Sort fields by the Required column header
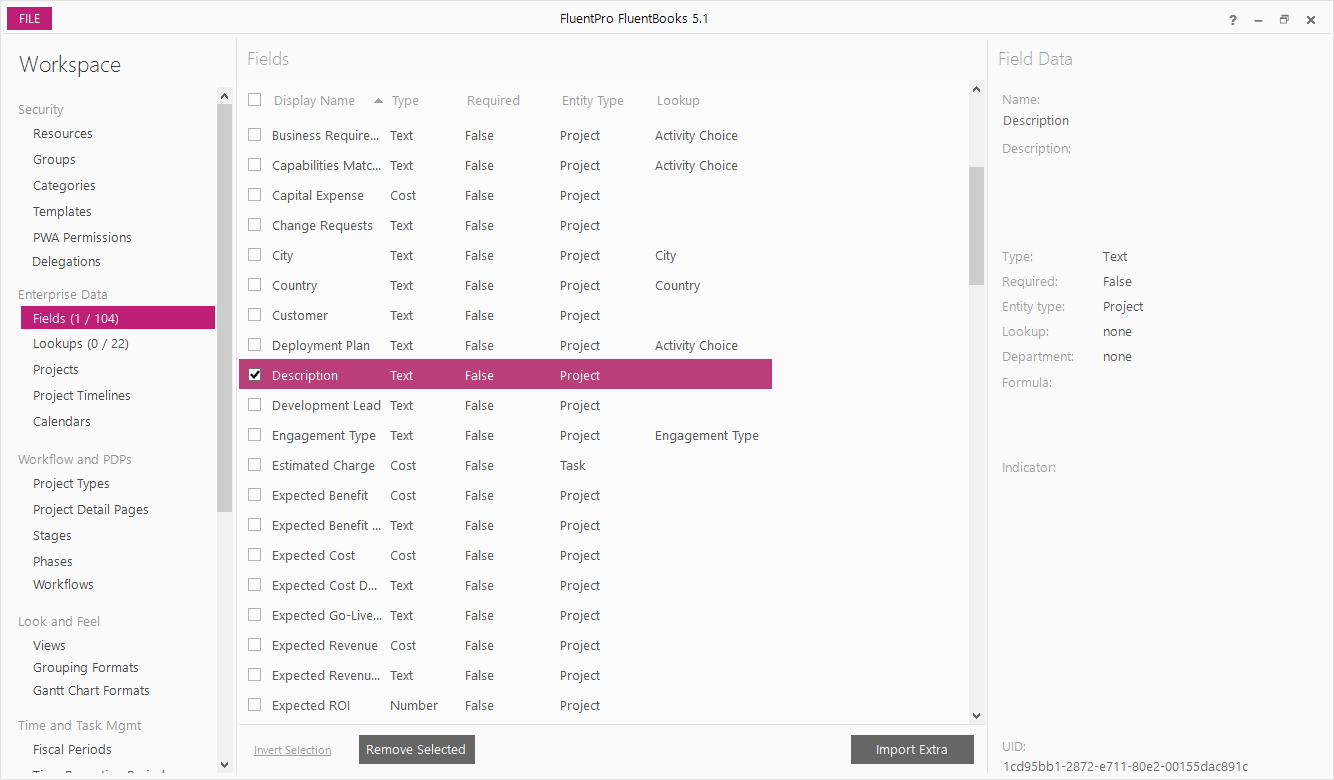Screen dimensions: 1334x780 tap(493, 101)
